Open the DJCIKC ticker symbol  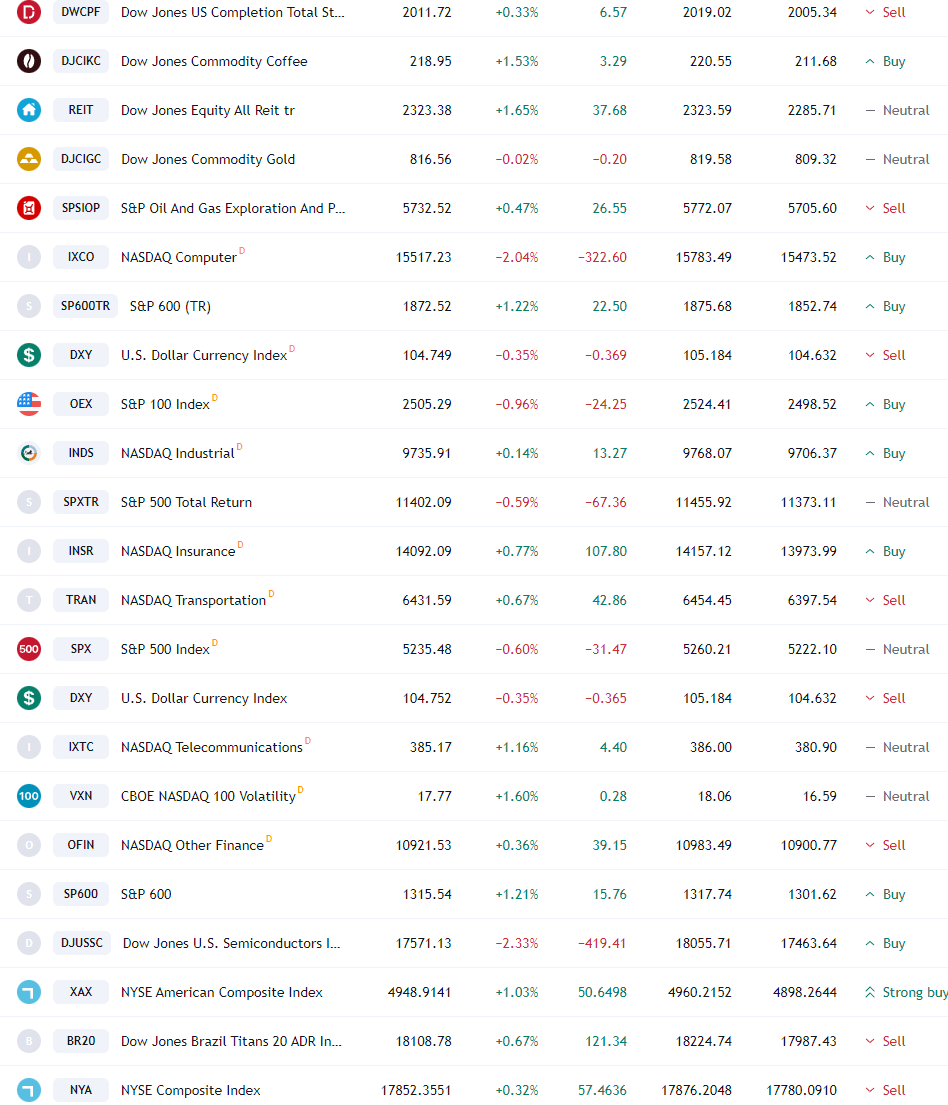pos(81,61)
